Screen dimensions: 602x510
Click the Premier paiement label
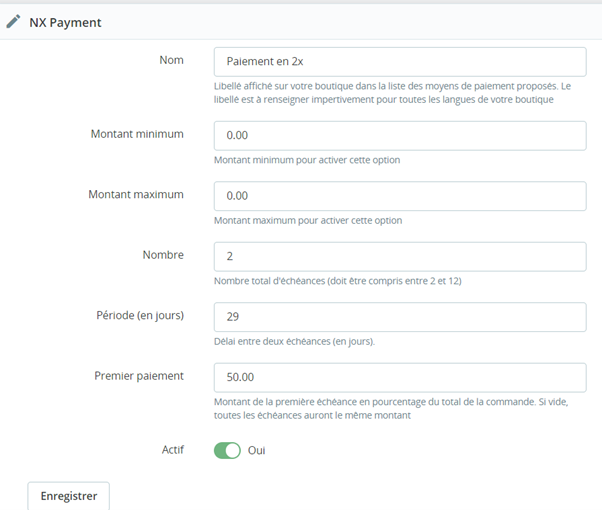tap(139, 376)
